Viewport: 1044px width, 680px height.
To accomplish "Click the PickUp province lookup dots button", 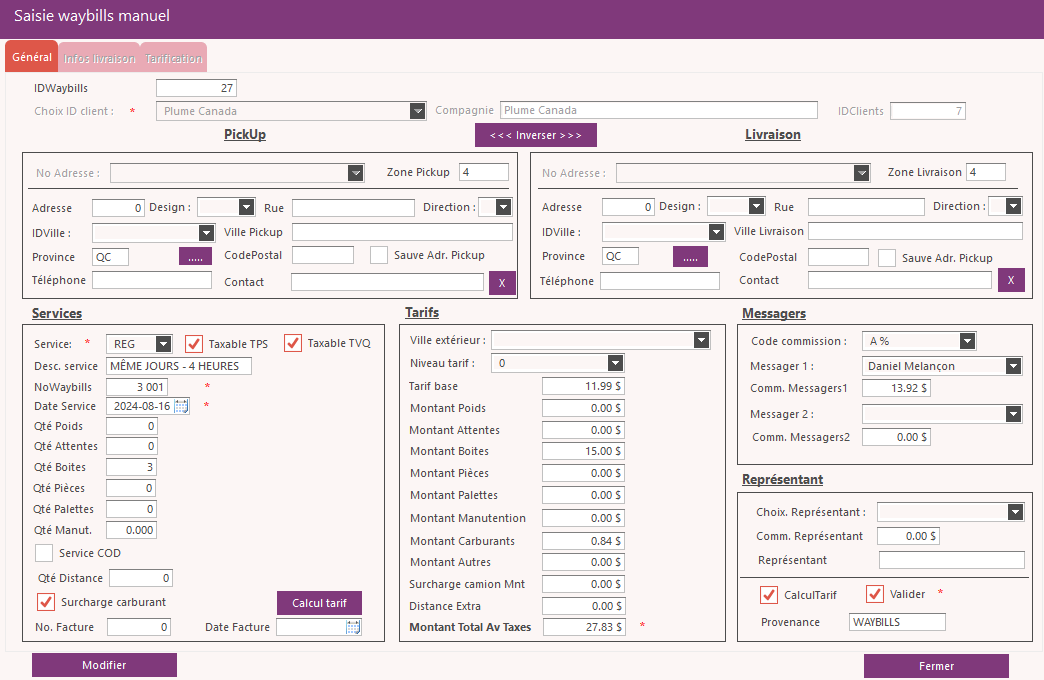I will [x=195, y=257].
